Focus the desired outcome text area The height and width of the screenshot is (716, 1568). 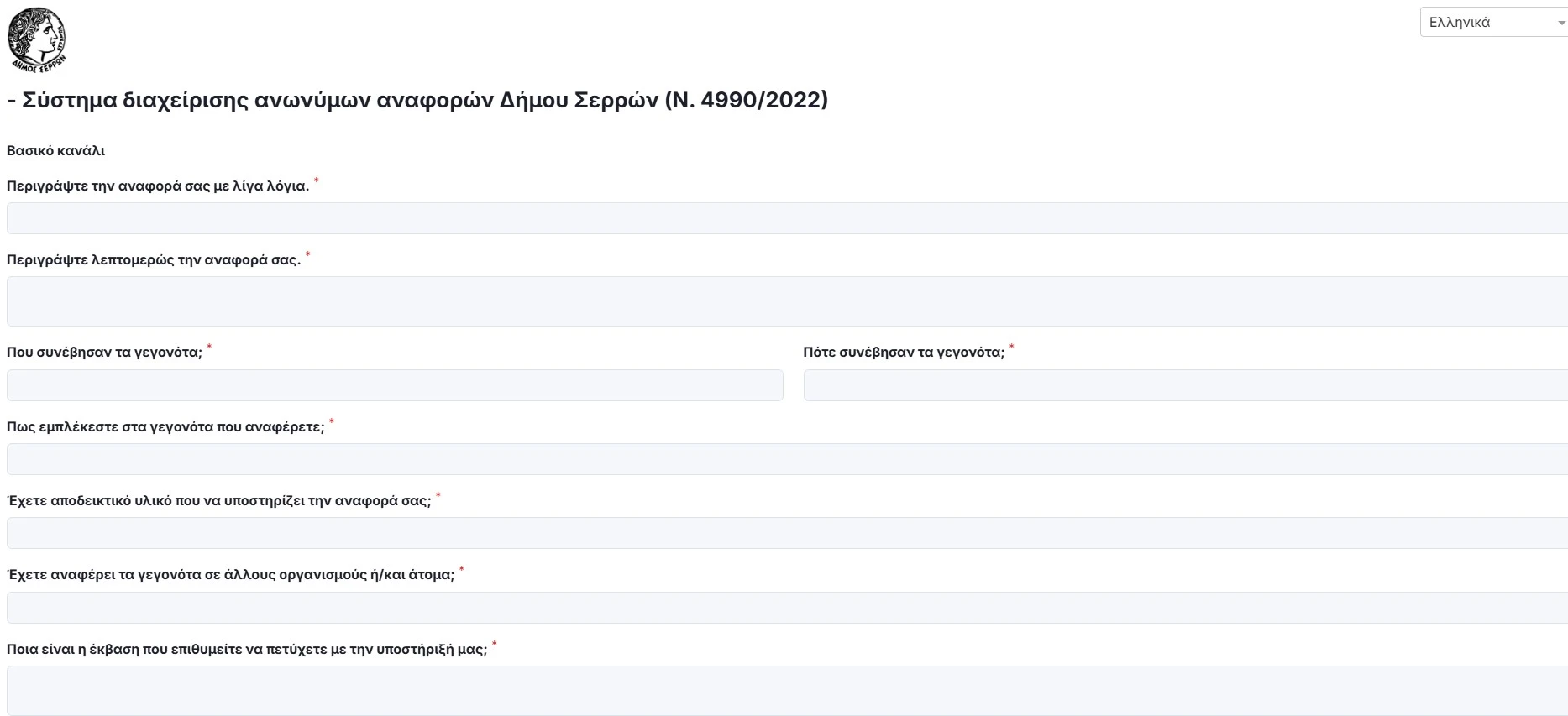(x=786, y=690)
